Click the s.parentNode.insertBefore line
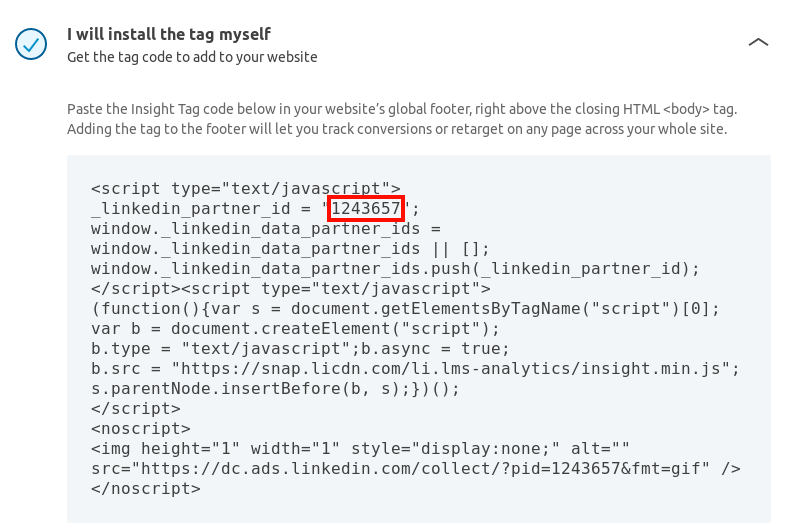This screenshot has width=794, height=532. pyautogui.click(x=275, y=389)
